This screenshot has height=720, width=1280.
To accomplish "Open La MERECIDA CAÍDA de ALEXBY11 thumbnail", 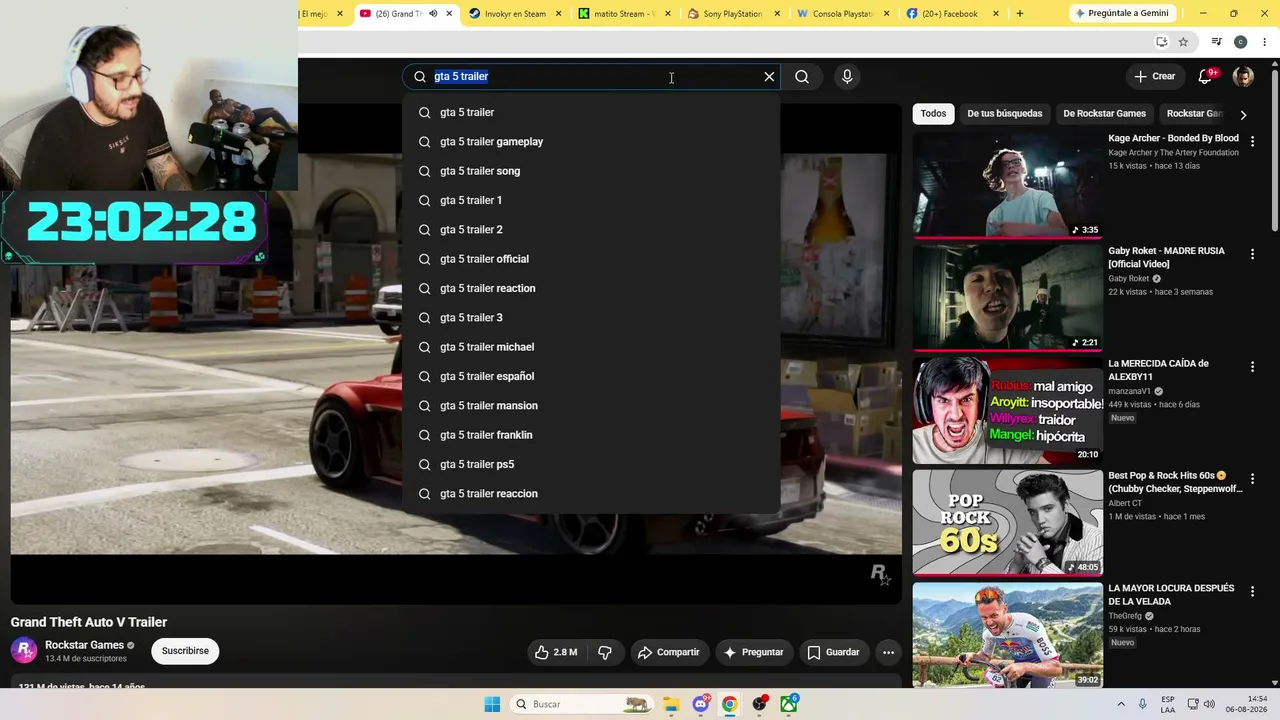I will coord(1007,410).
